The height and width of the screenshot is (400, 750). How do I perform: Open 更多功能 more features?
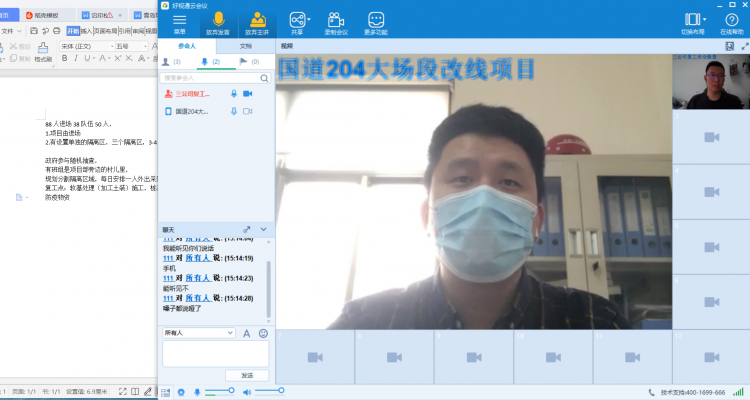coord(376,20)
